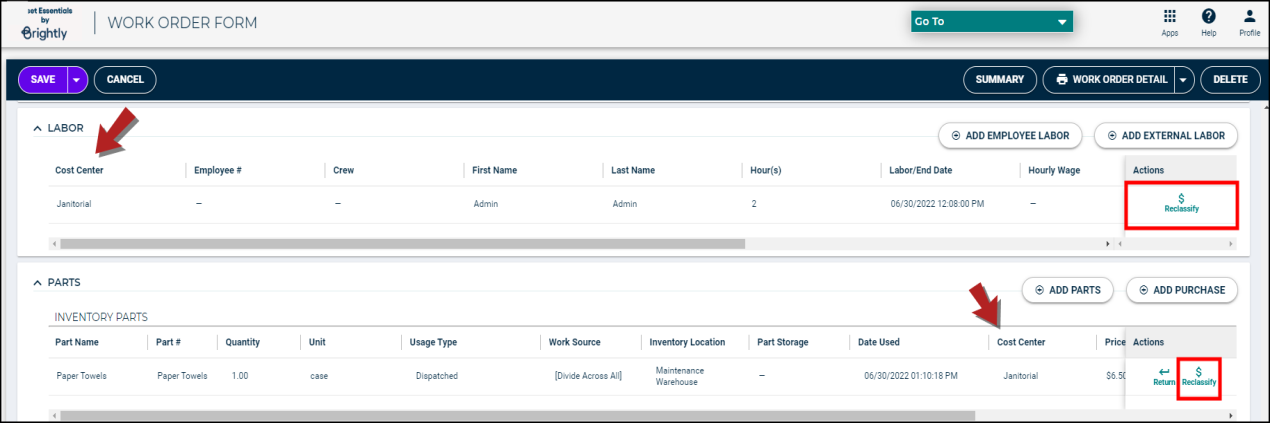Collapse the Parts section
The image size is (1270, 423).
tap(37, 283)
